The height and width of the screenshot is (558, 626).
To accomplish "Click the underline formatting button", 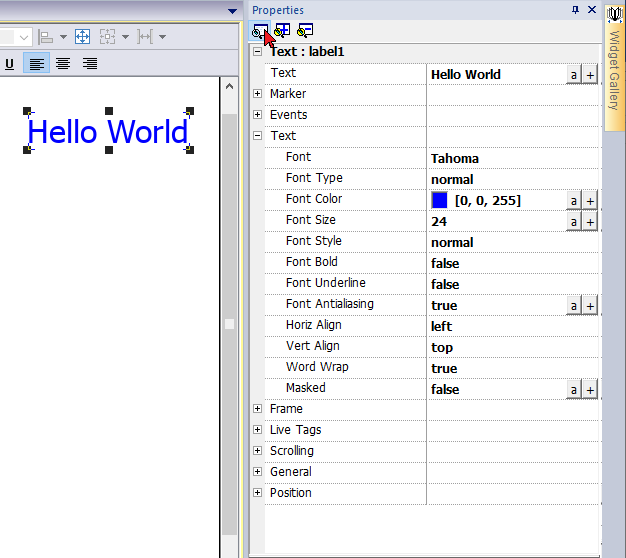I will pyautogui.click(x=10, y=64).
